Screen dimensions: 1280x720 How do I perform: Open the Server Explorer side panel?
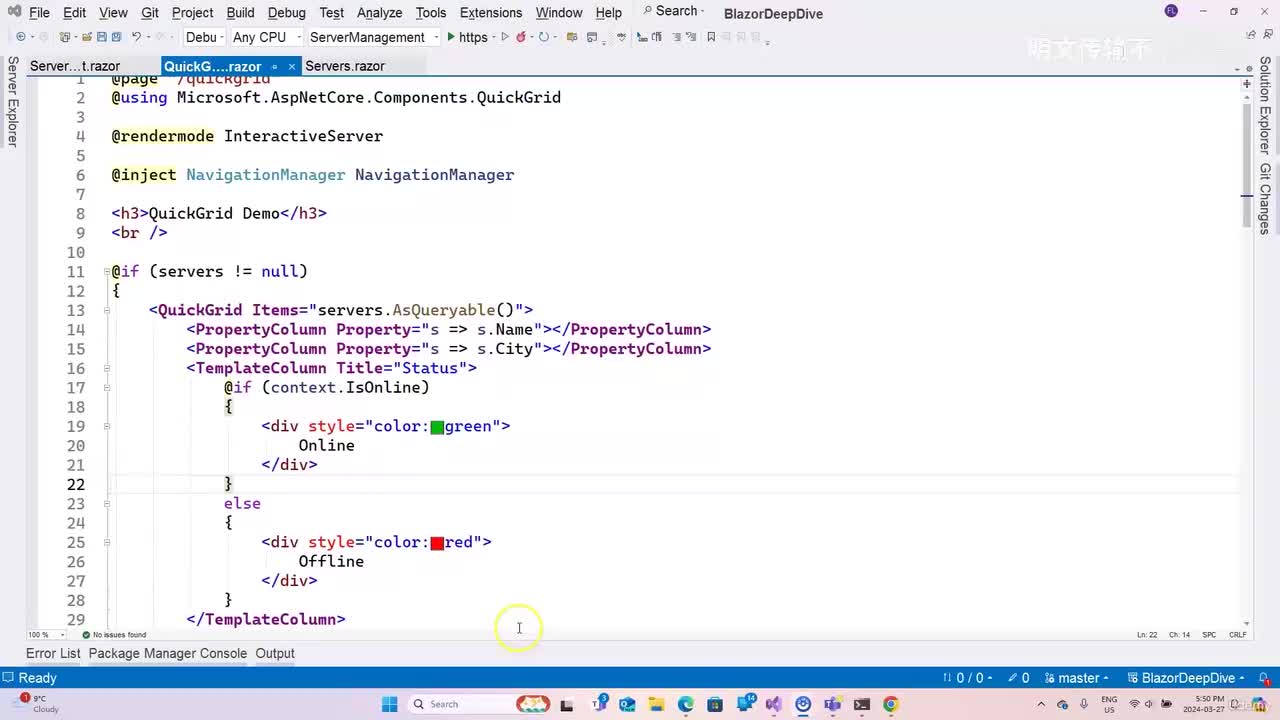point(12,102)
